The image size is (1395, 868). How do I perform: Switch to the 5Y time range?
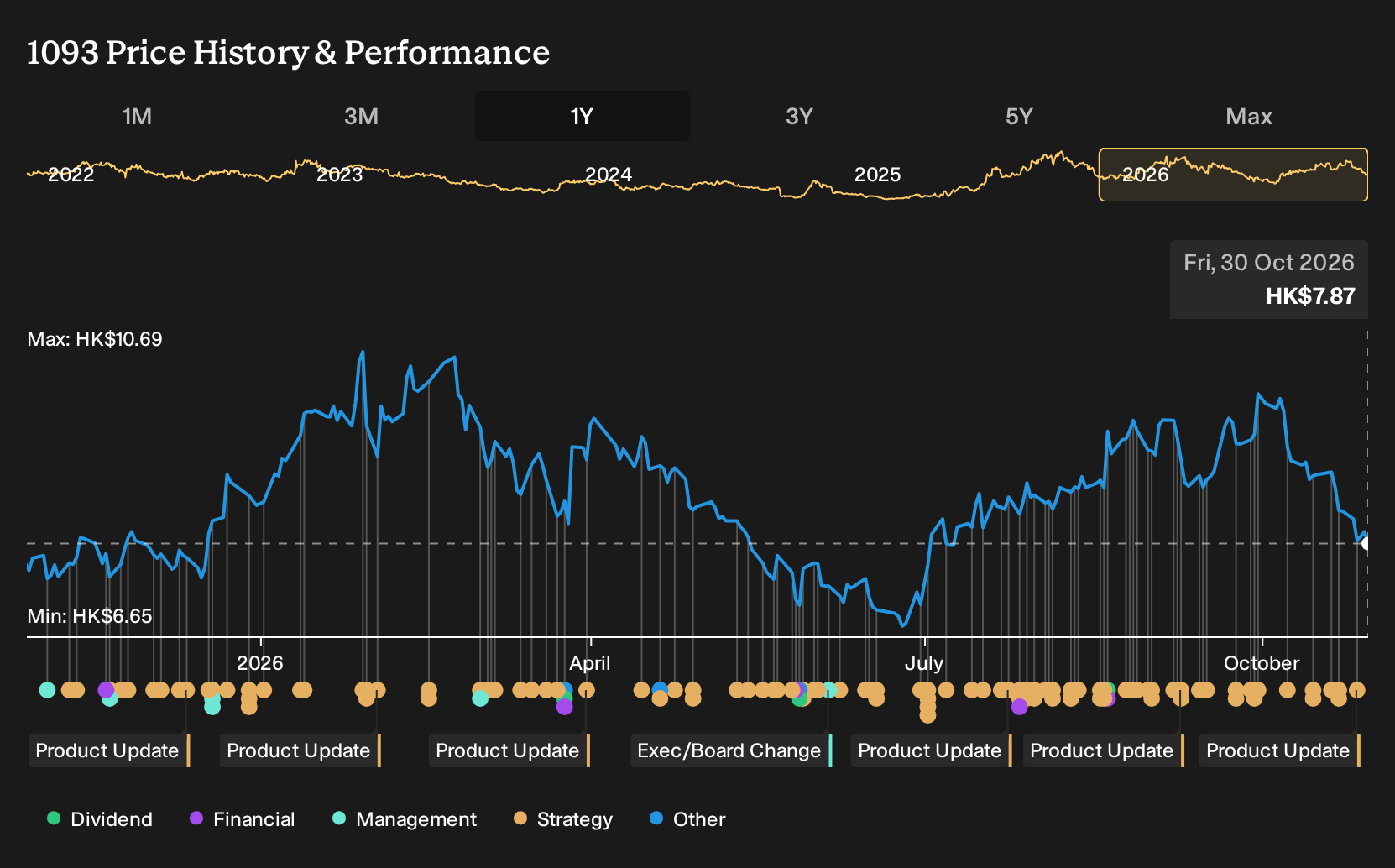pos(1019,117)
